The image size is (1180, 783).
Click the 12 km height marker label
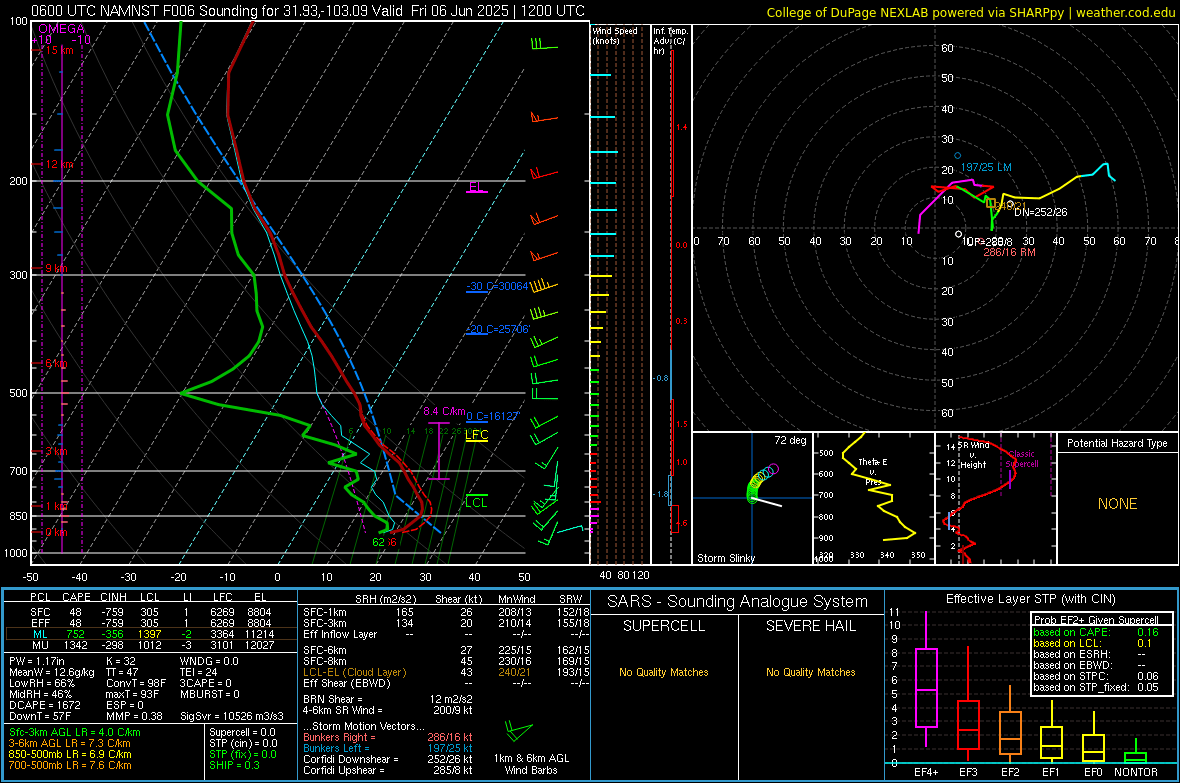click(x=59, y=164)
